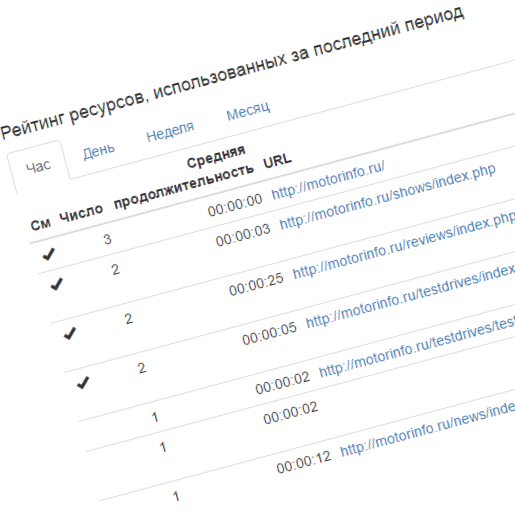Screen dimensions: 515x515
Task: Open the motorinfo.ru/news link
Action: [427, 429]
